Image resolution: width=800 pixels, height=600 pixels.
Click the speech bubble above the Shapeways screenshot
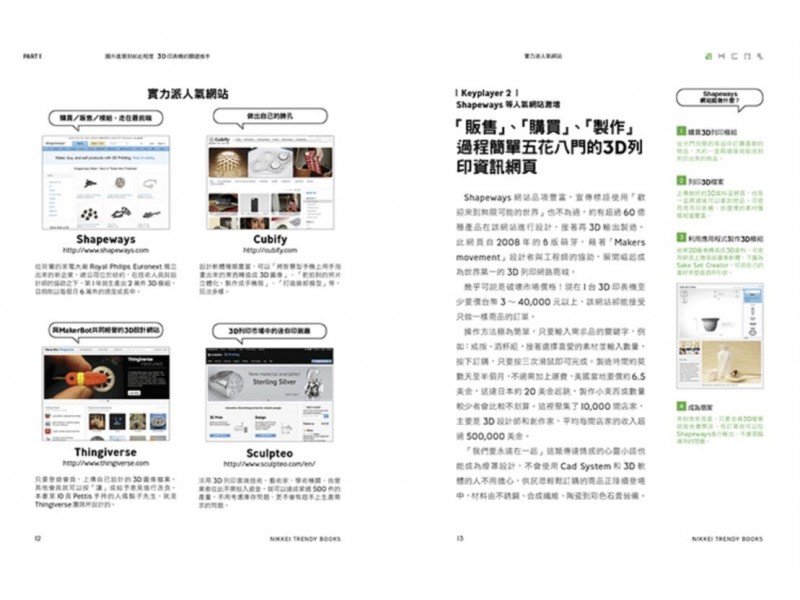(x=106, y=118)
